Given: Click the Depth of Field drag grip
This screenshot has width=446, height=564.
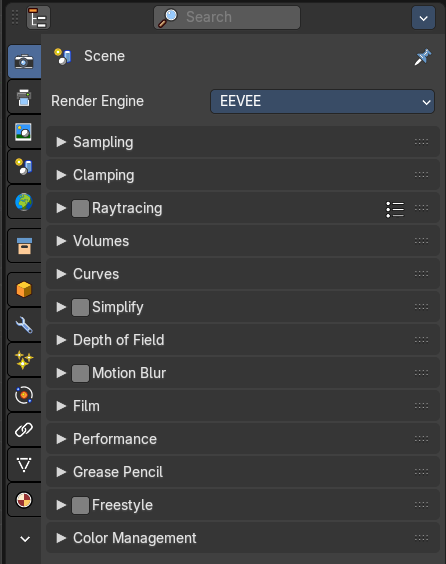Looking at the screenshot, I should 421,340.
